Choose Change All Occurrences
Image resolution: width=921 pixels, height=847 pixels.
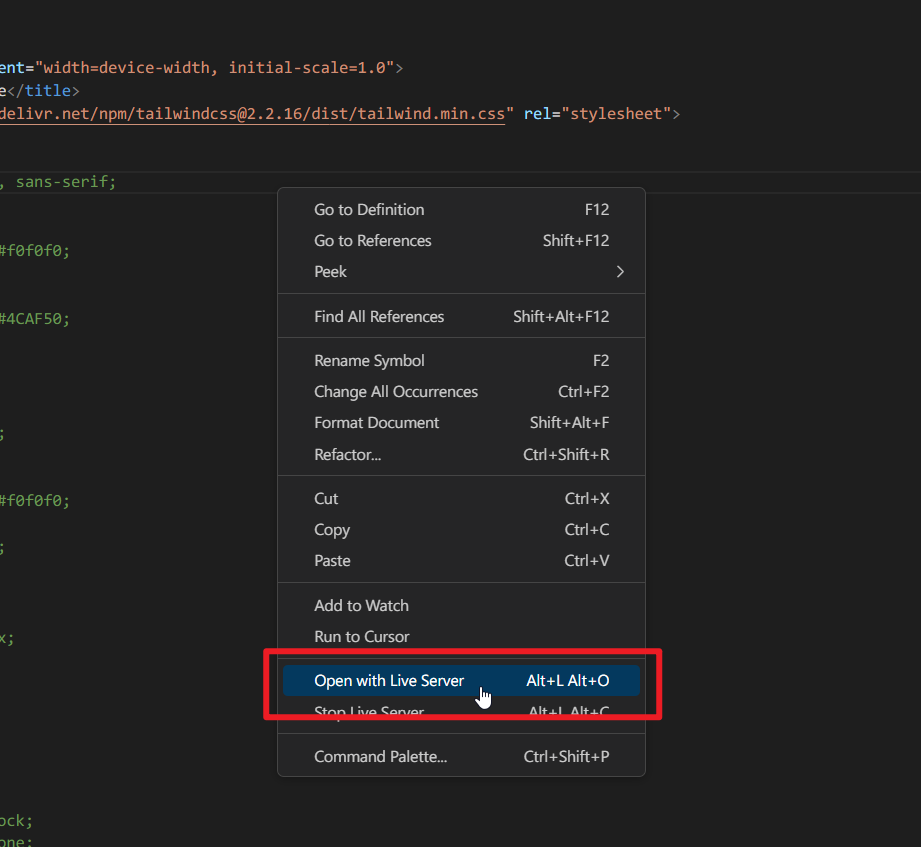coord(396,392)
